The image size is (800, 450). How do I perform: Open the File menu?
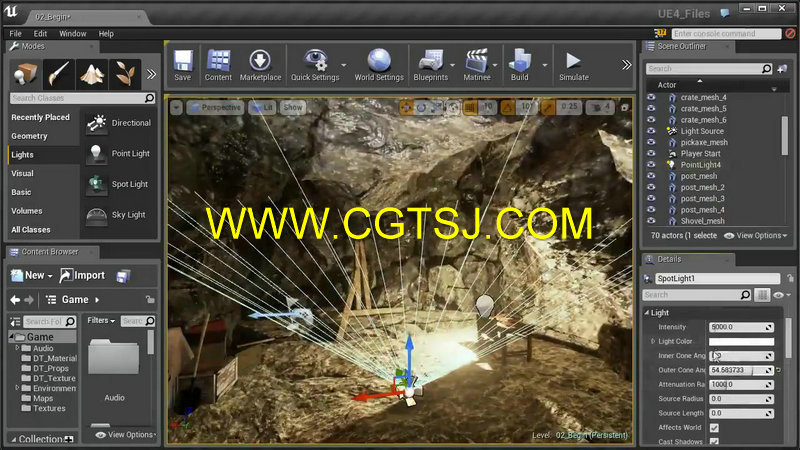point(15,34)
